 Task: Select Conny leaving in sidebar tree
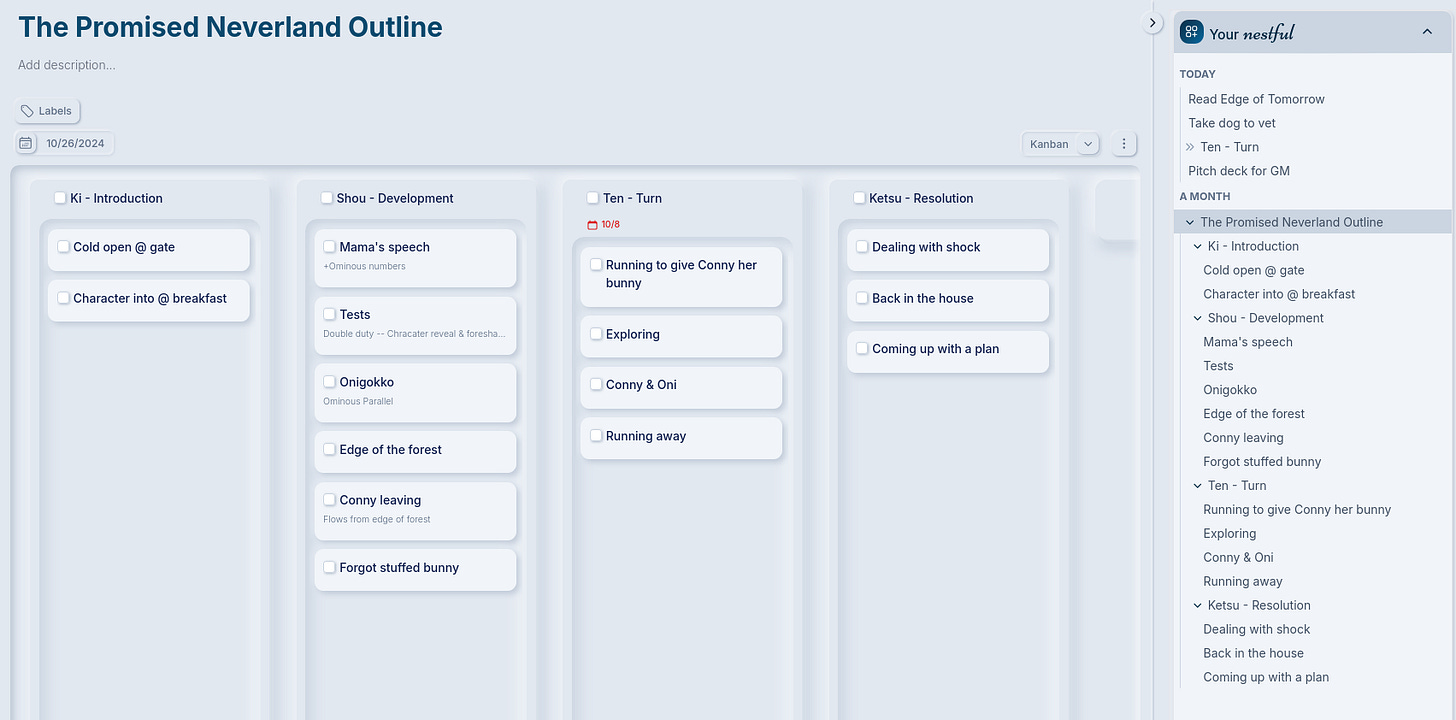pos(1243,438)
